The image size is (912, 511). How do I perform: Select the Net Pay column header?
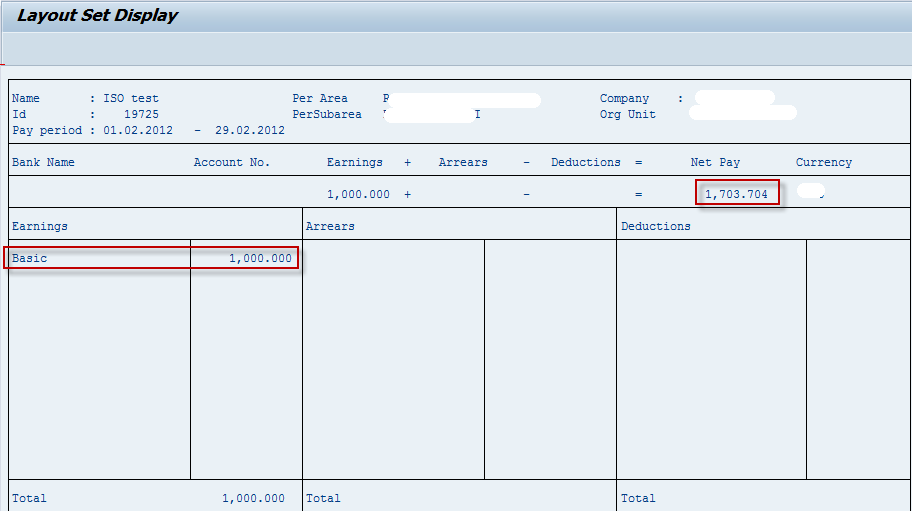[715, 162]
